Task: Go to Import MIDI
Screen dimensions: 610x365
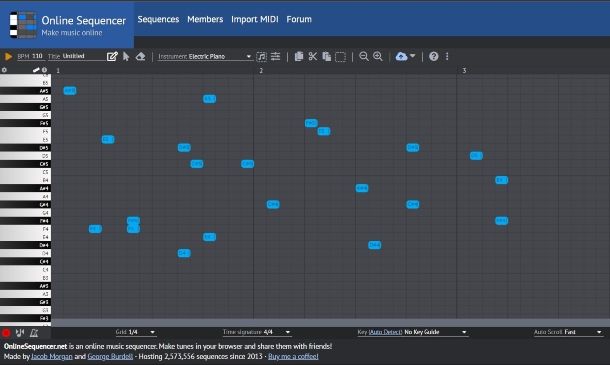Action: pos(255,19)
